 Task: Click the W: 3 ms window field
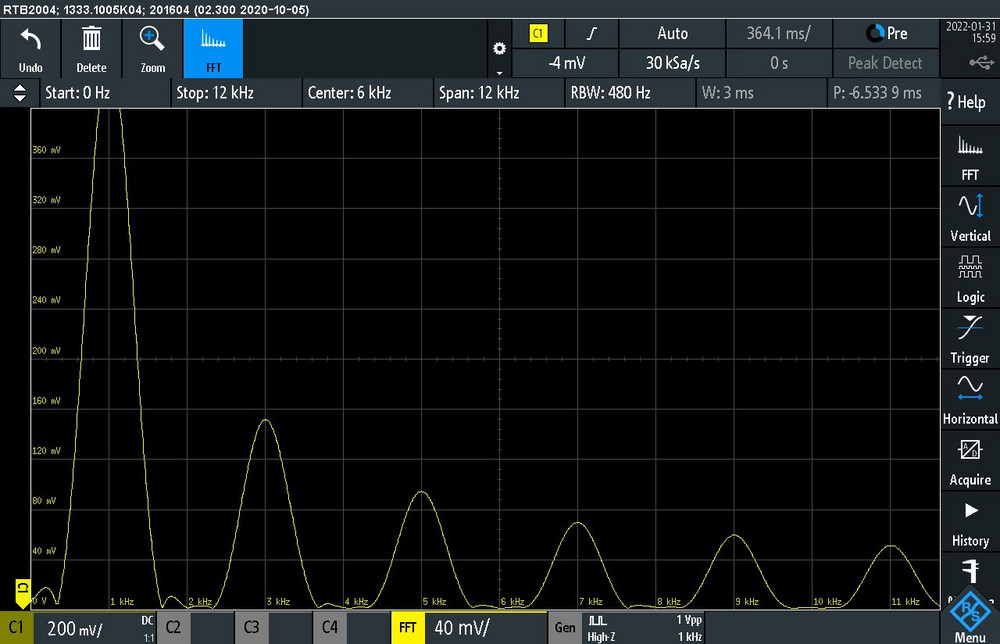pyautogui.click(x=761, y=93)
